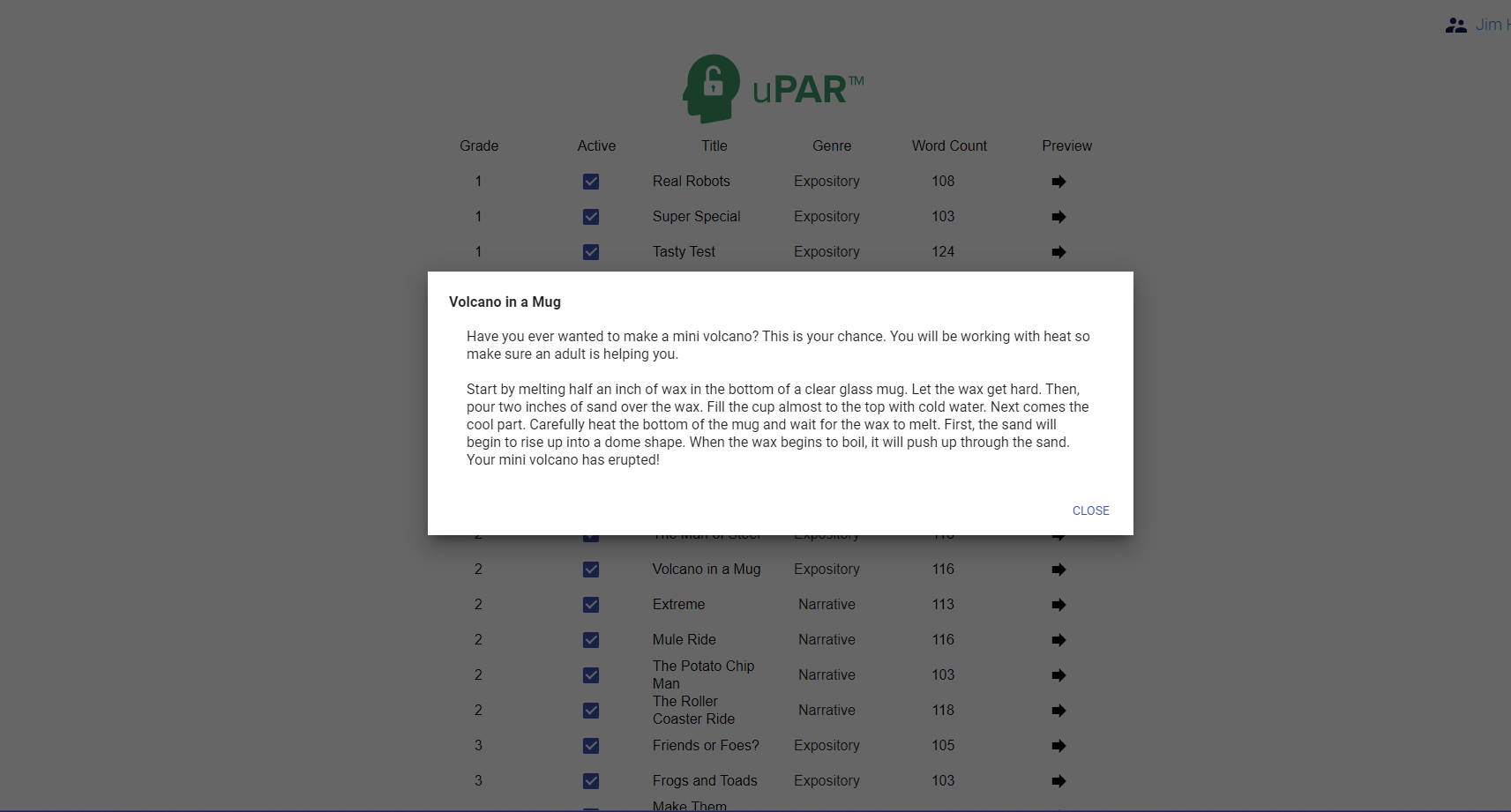This screenshot has width=1511, height=812.
Task: Open preview for Friends or Foes?
Action: [1058, 746]
